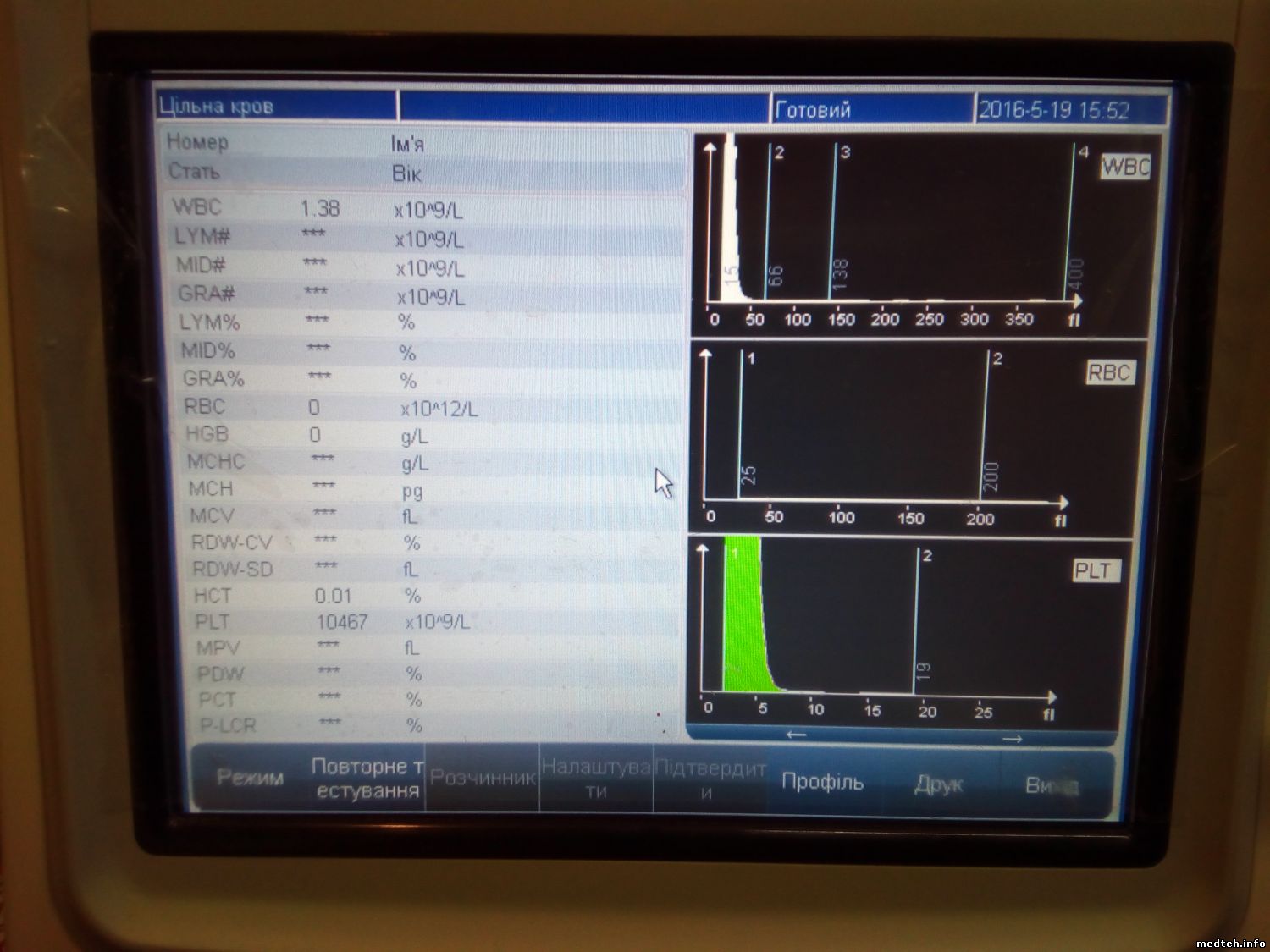Screen dimensions: 1270x952
Task: Click the left arrow below the PLT histogram
Action: [796, 735]
